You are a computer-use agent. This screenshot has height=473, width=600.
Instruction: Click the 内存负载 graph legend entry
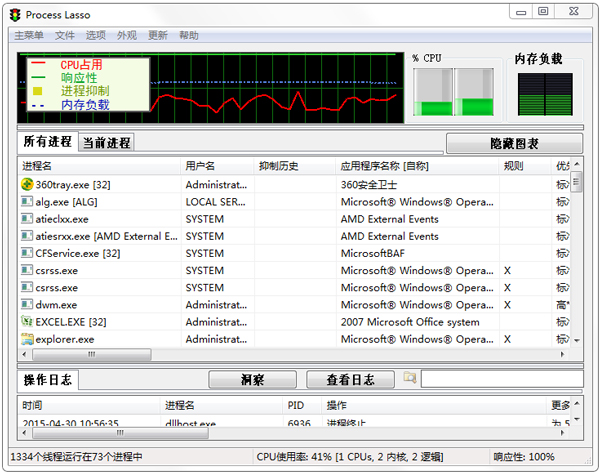(x=85, y=104)
